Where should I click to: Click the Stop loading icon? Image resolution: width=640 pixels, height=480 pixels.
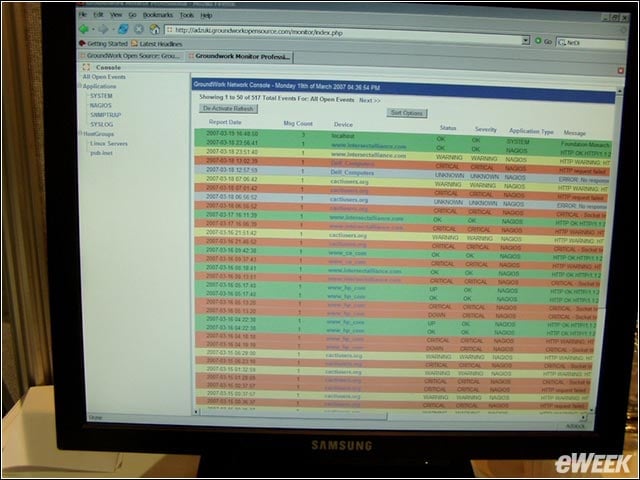click(139, 29)
